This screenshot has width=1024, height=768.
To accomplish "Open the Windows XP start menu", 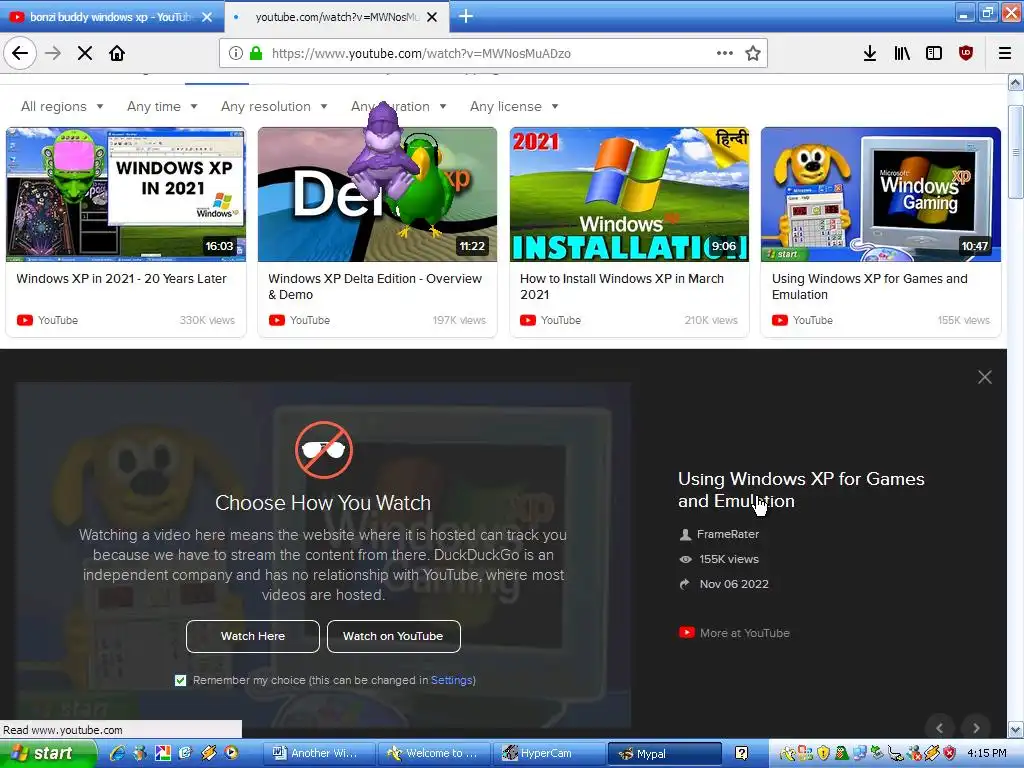I will click(47, 753).
